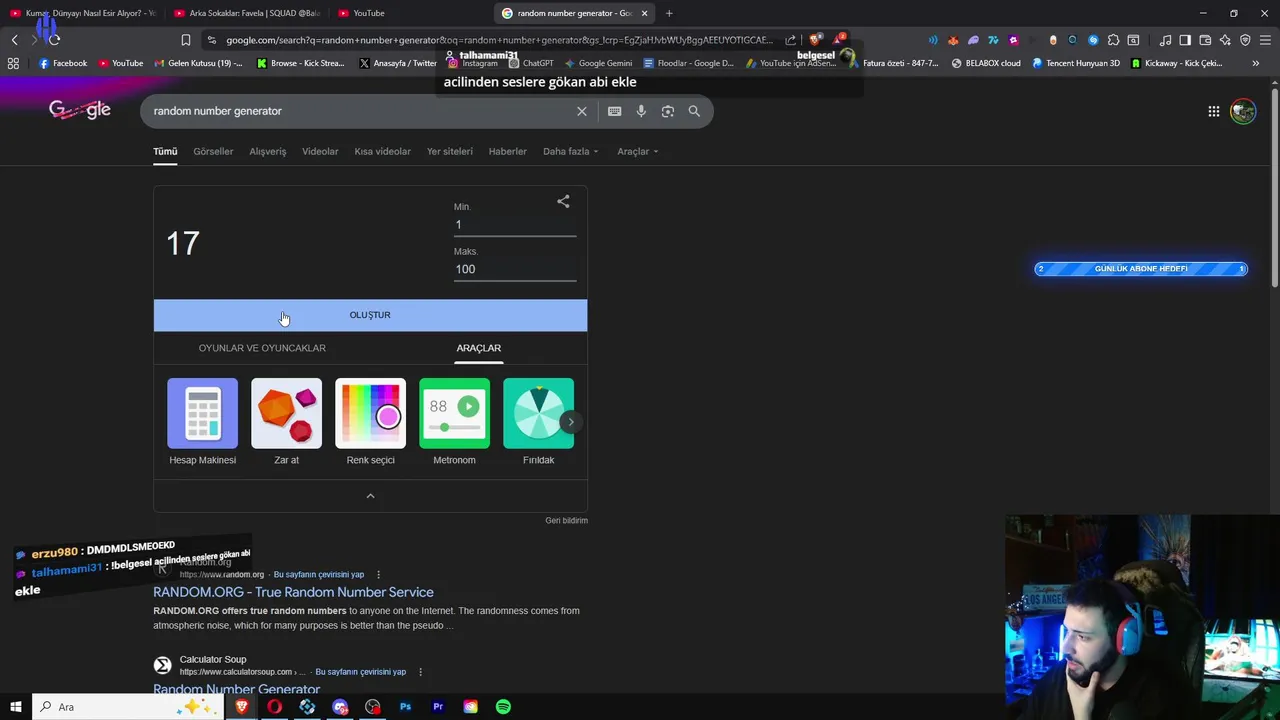Screen dimensions: 1280x720
Task: Open a new browser tab with plus
Action: [669, 13]
